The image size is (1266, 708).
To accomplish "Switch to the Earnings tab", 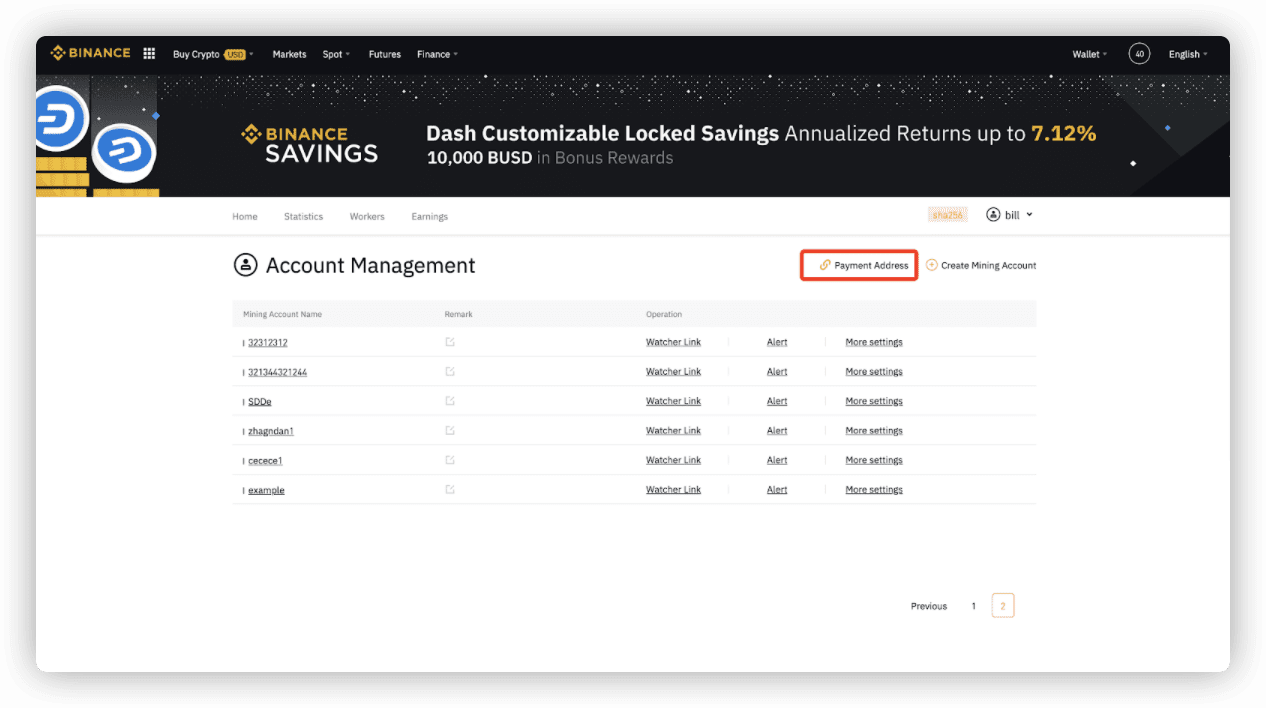I will pyautogui.click(x=429, y=216).
